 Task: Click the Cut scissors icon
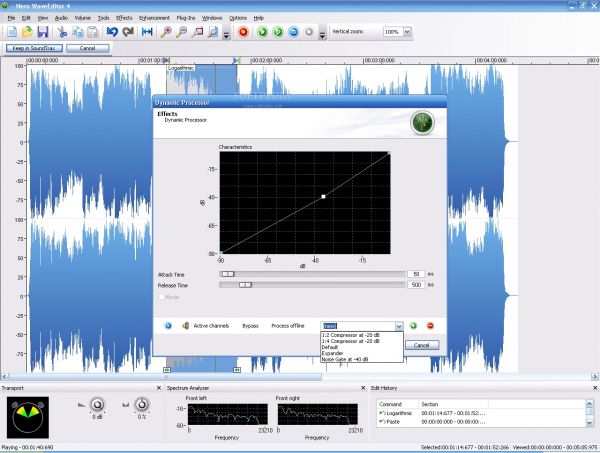(x=62, y=32)
